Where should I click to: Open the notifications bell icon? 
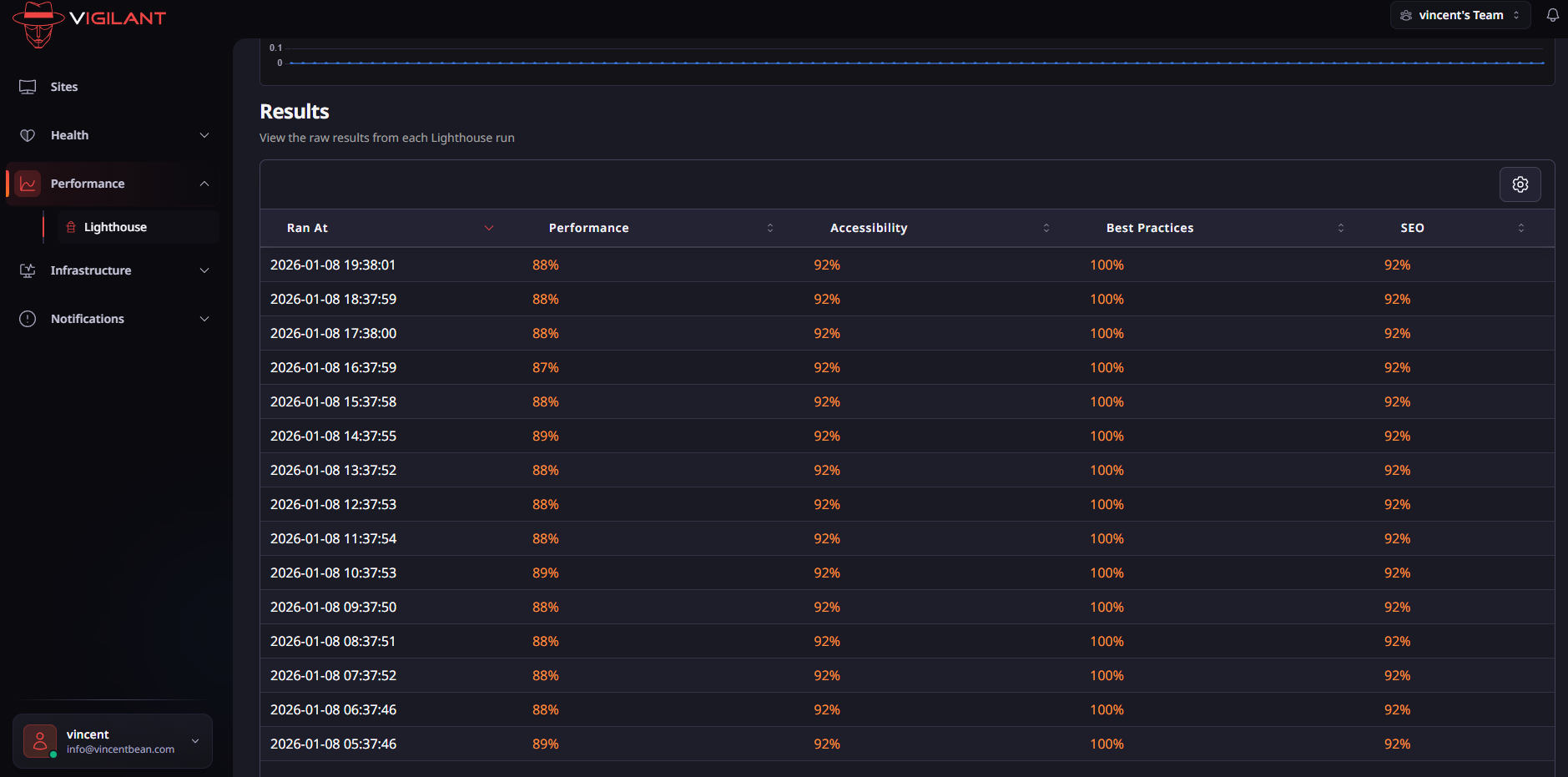[1552, 15]
